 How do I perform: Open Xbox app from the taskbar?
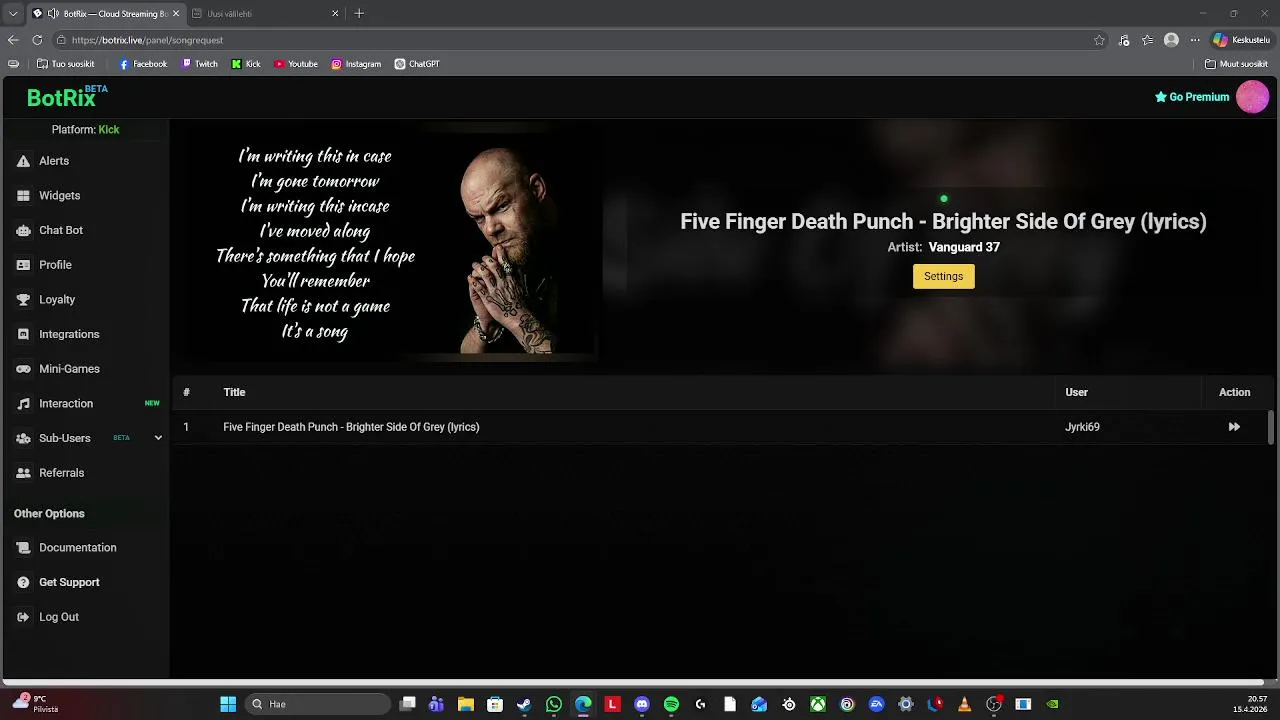[x=818, y=704]
